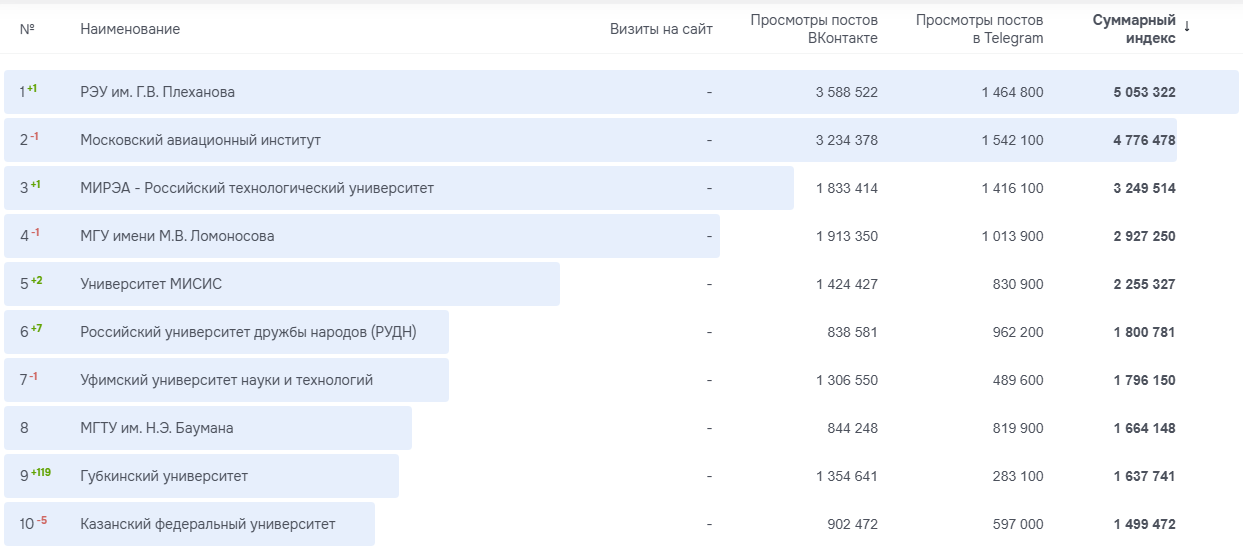Click the +7 rank change indicator
Viewport: 1243px width, 547px height.
(37, 328)
